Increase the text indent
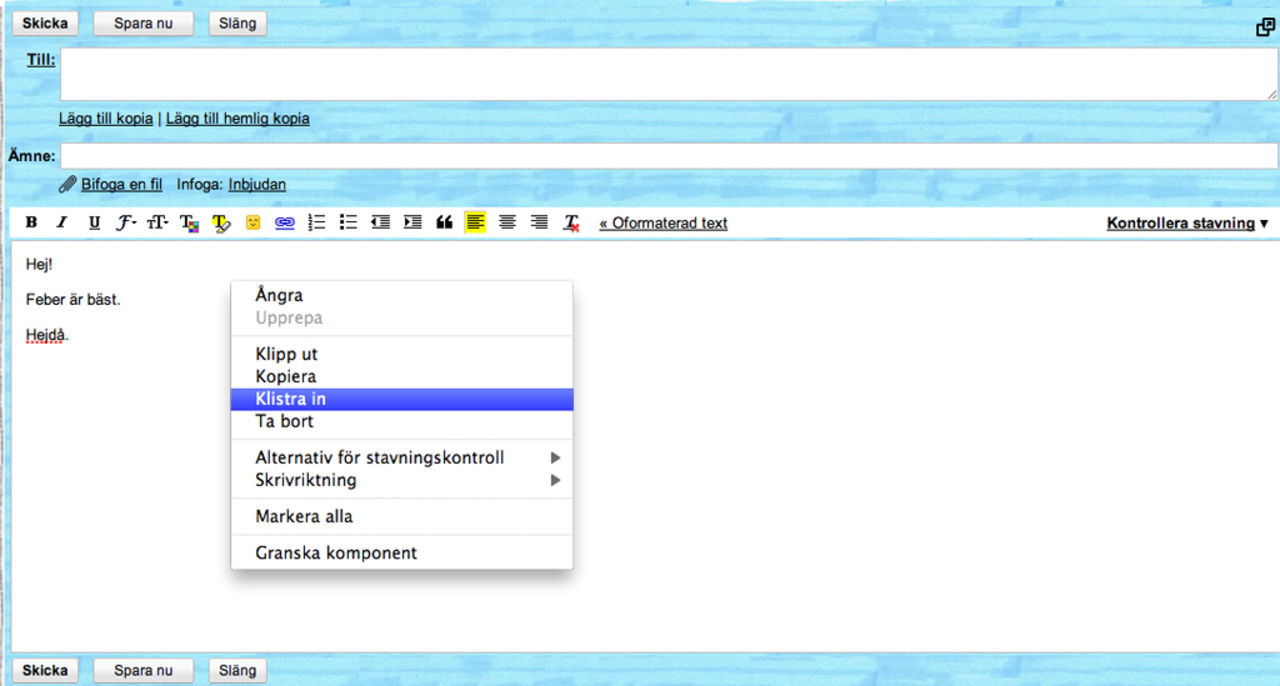 412,222
